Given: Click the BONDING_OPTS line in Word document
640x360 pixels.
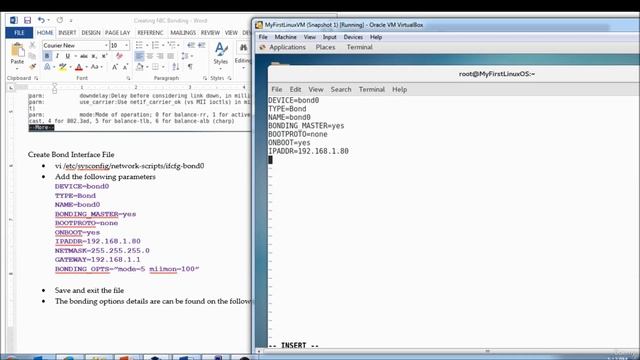Looking at the screenshot, I should [x=127, y=269].
